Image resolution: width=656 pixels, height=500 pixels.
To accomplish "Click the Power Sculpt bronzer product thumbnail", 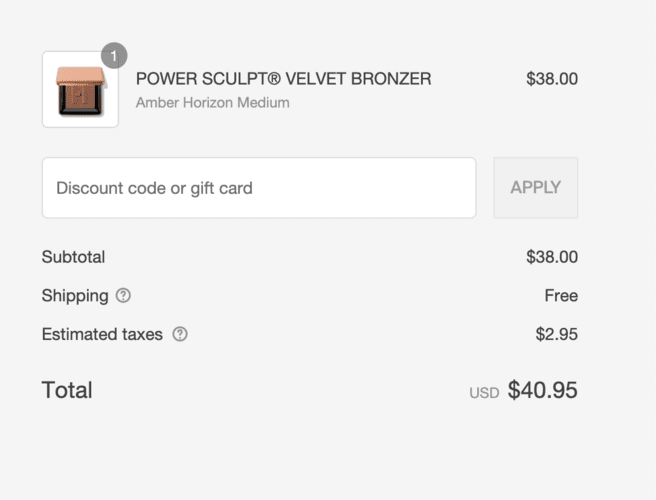I will 80,90.
